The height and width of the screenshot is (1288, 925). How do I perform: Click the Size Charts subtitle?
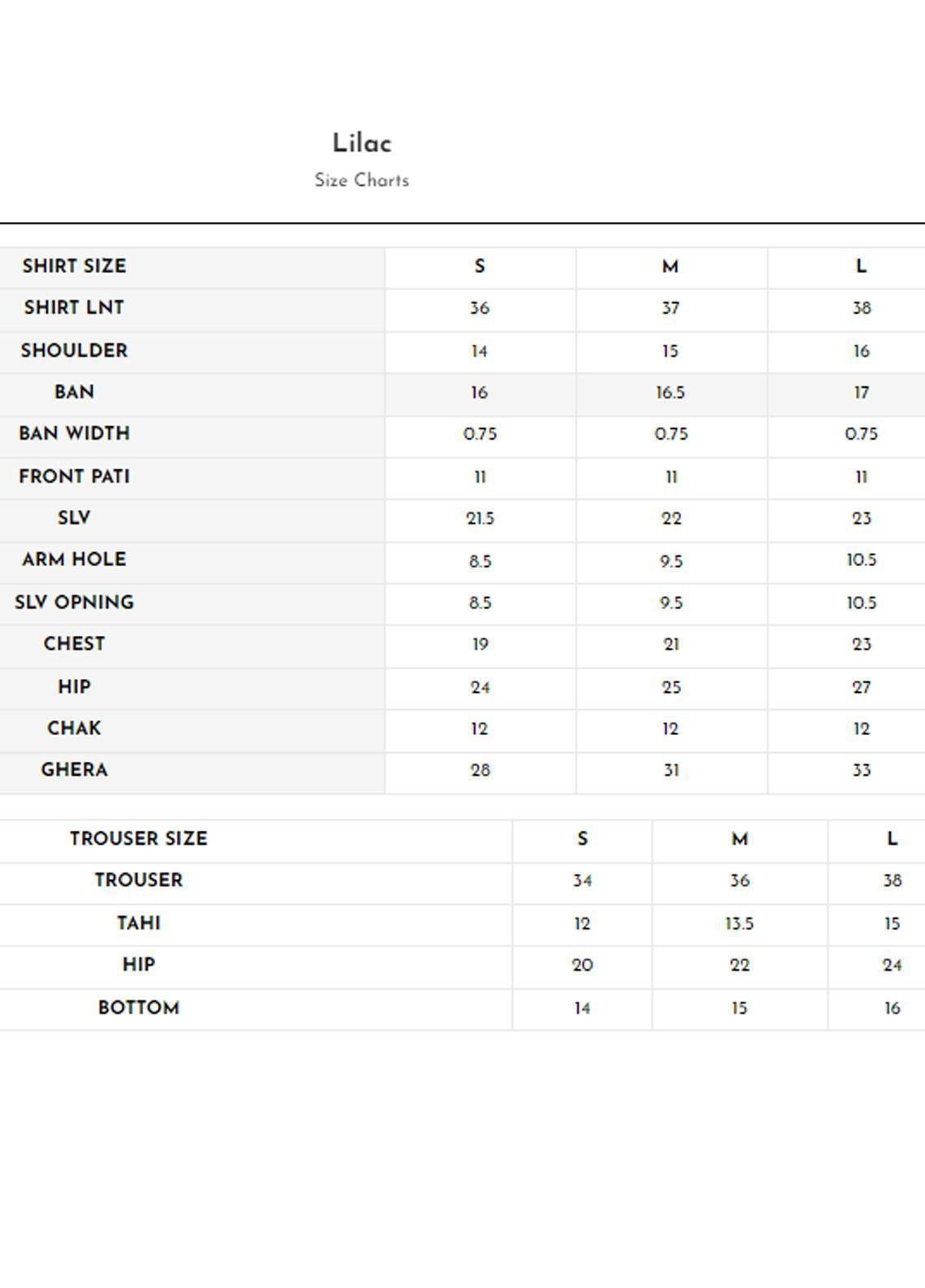[362, 181]
